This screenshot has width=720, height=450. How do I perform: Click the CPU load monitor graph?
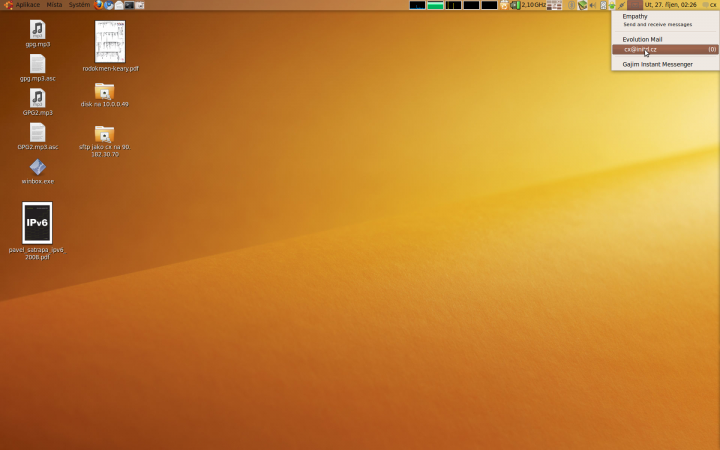point(417,5)
